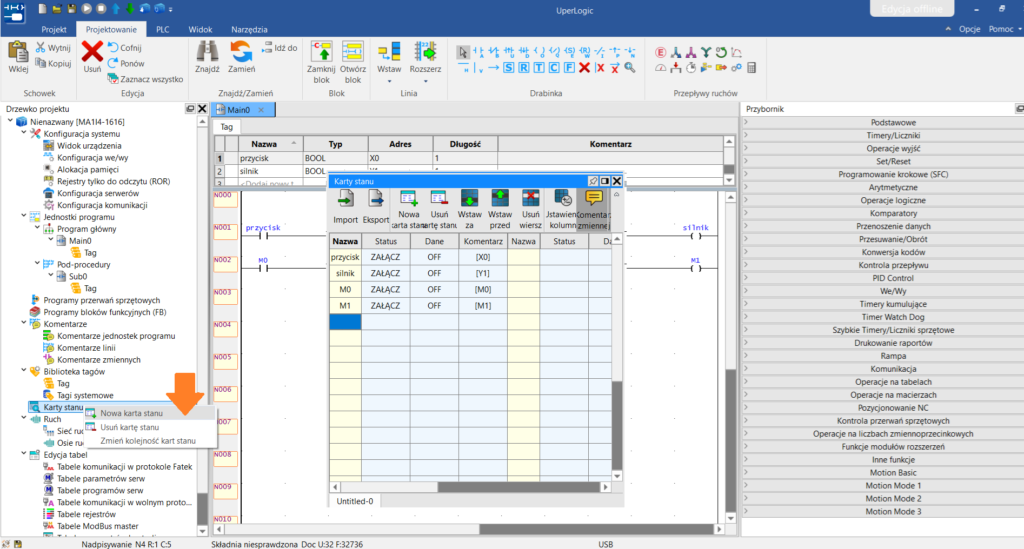Click the Znajdź binoculars icon

tap(207, 52)
